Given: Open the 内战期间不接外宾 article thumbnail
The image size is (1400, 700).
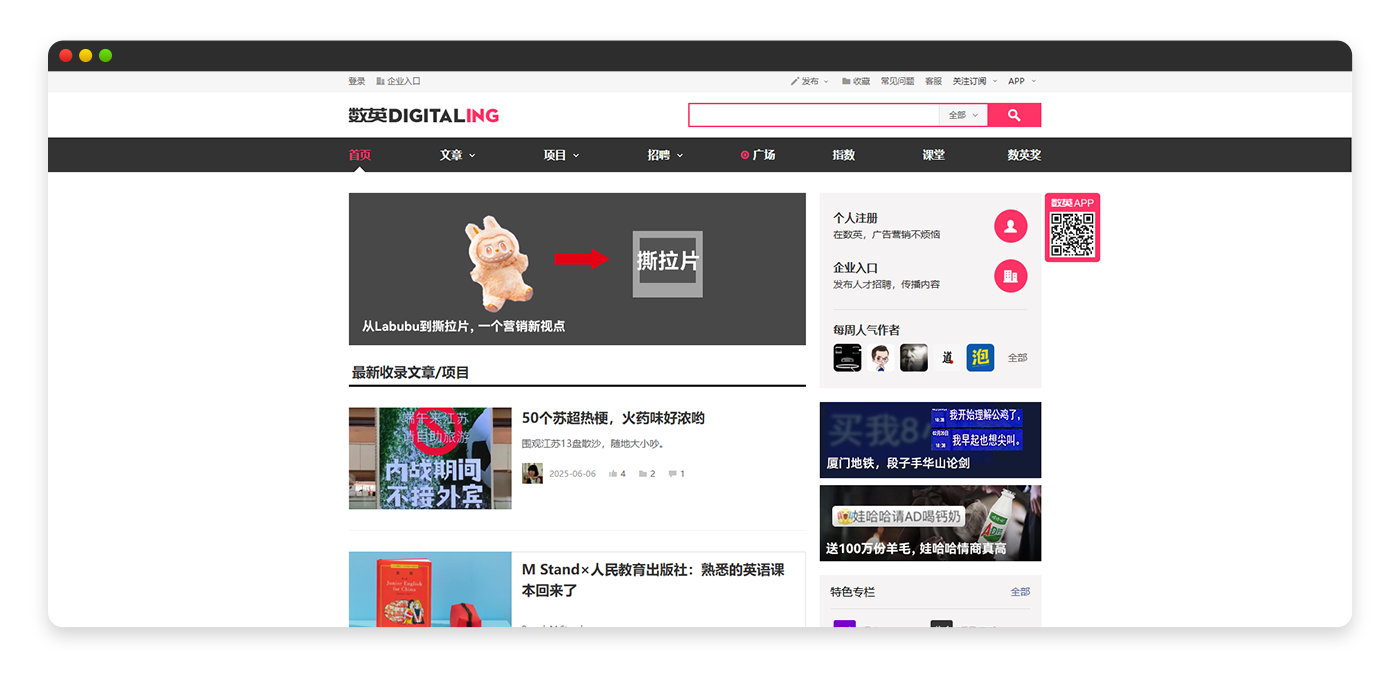Looking at the screenshot, I should pos(430,458).
